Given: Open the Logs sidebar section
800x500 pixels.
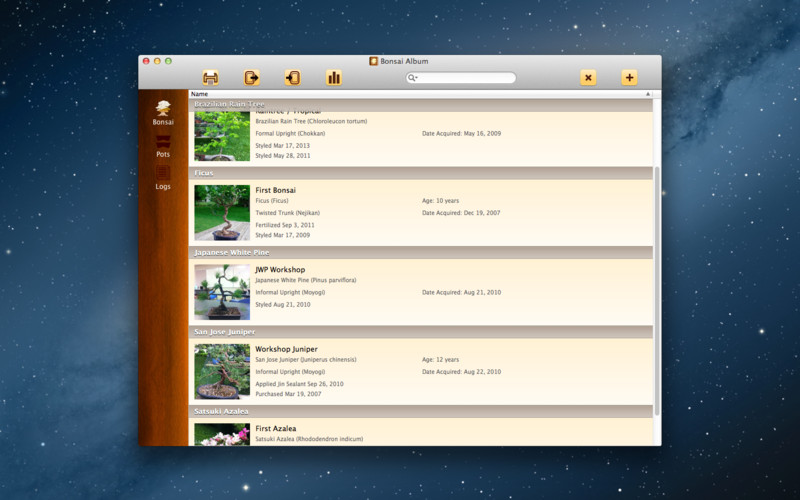Looking at the screenshot, I should click(x=163, y=179).
